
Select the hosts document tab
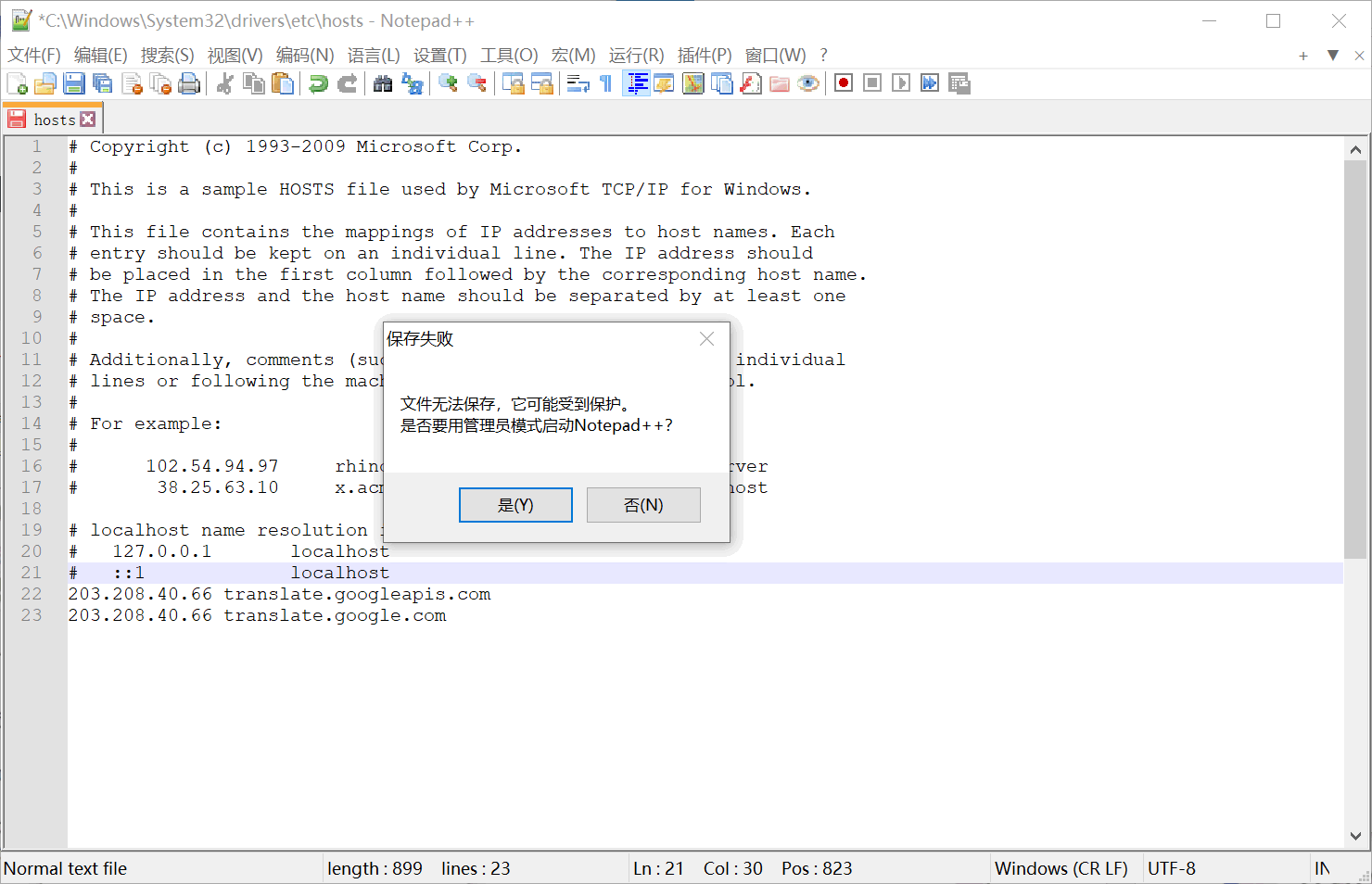click(52, 120)
